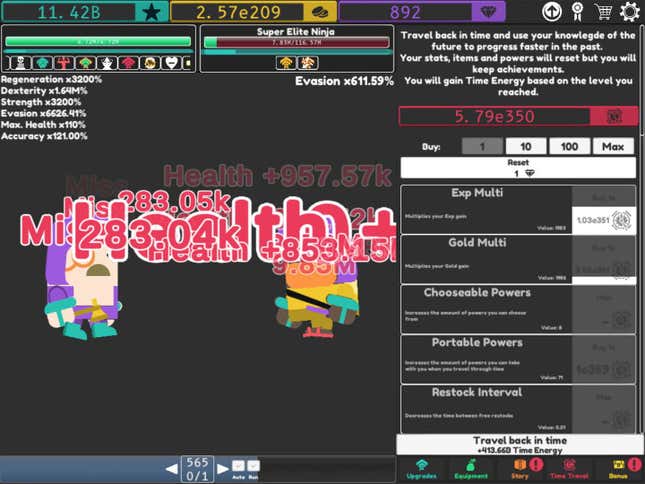645x484 pixels.
Task: Open the Upgrades tab
Action: click(x=421, y=470)
